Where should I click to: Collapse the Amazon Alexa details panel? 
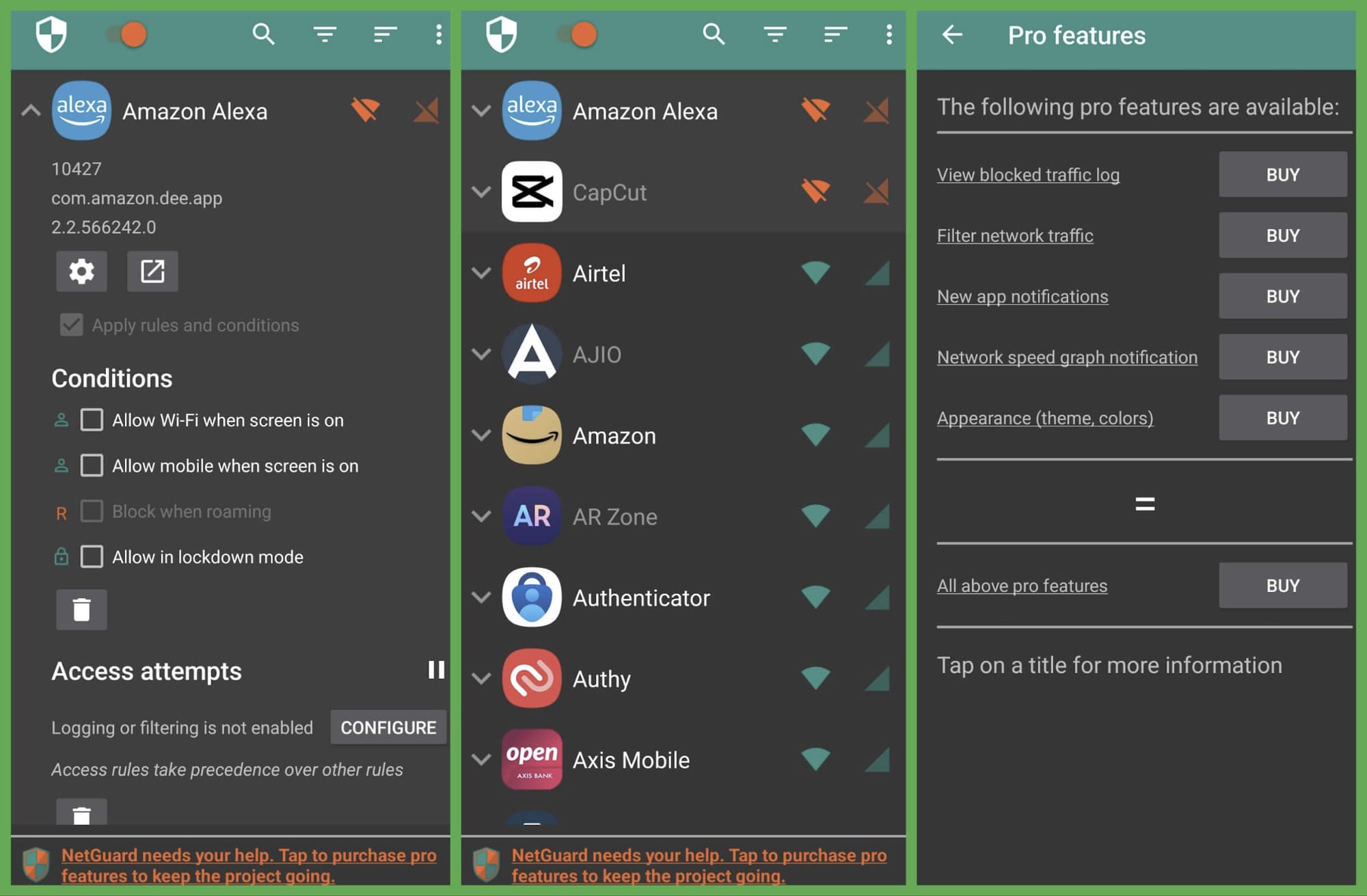pos(30,111)
